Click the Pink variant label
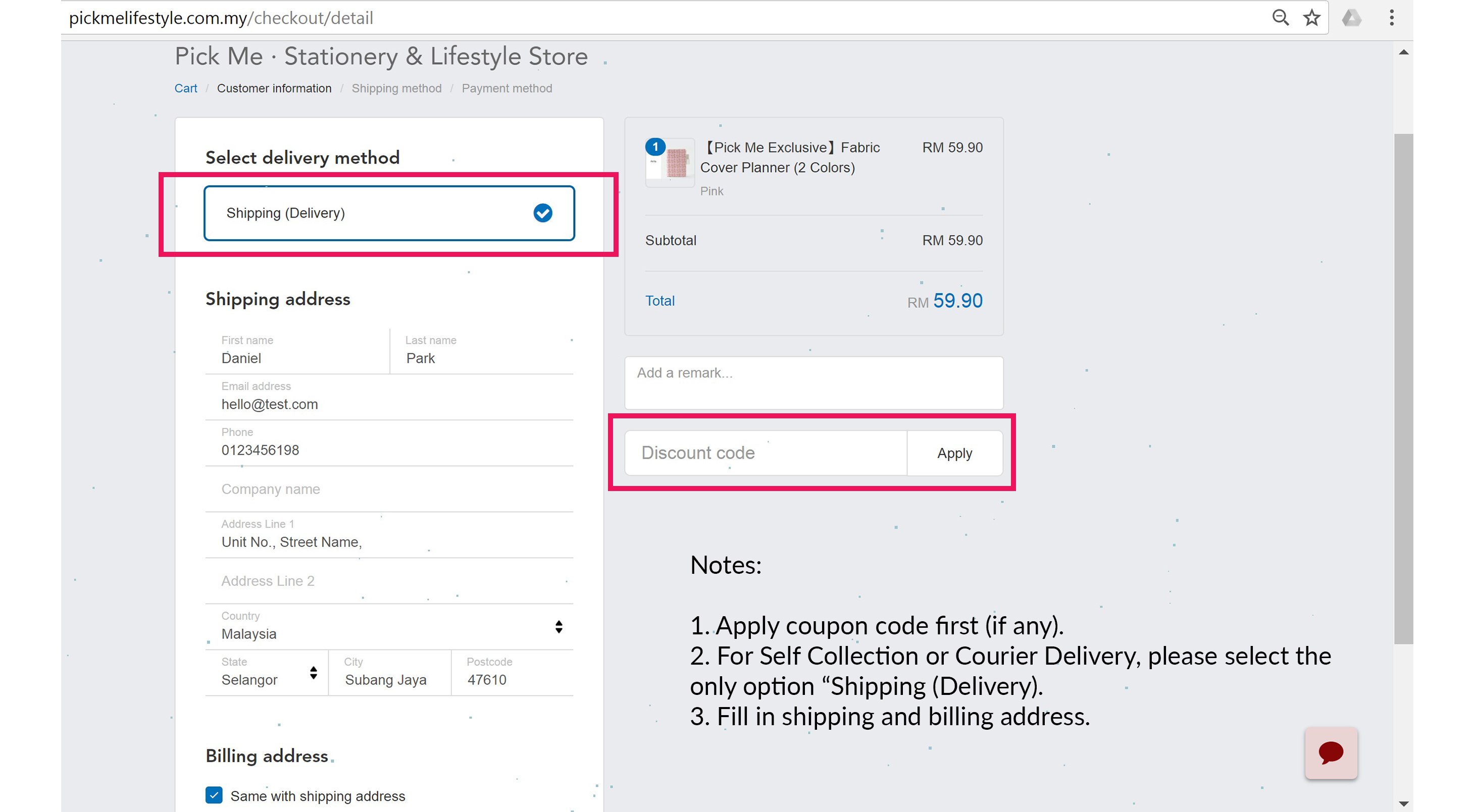The image size is (1475, 812). coord(711,191)
